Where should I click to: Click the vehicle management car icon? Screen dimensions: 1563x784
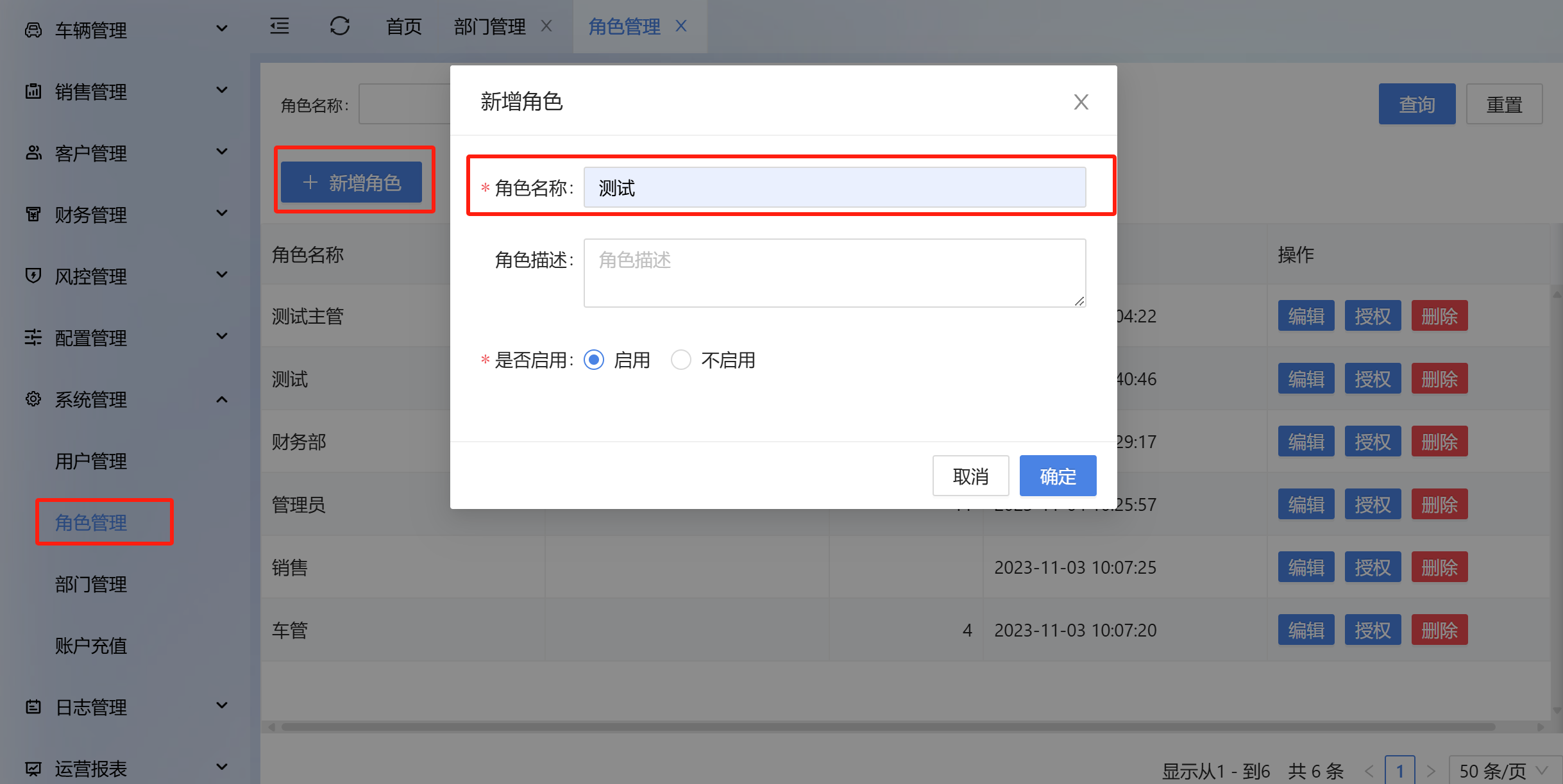tap(33, 30)
